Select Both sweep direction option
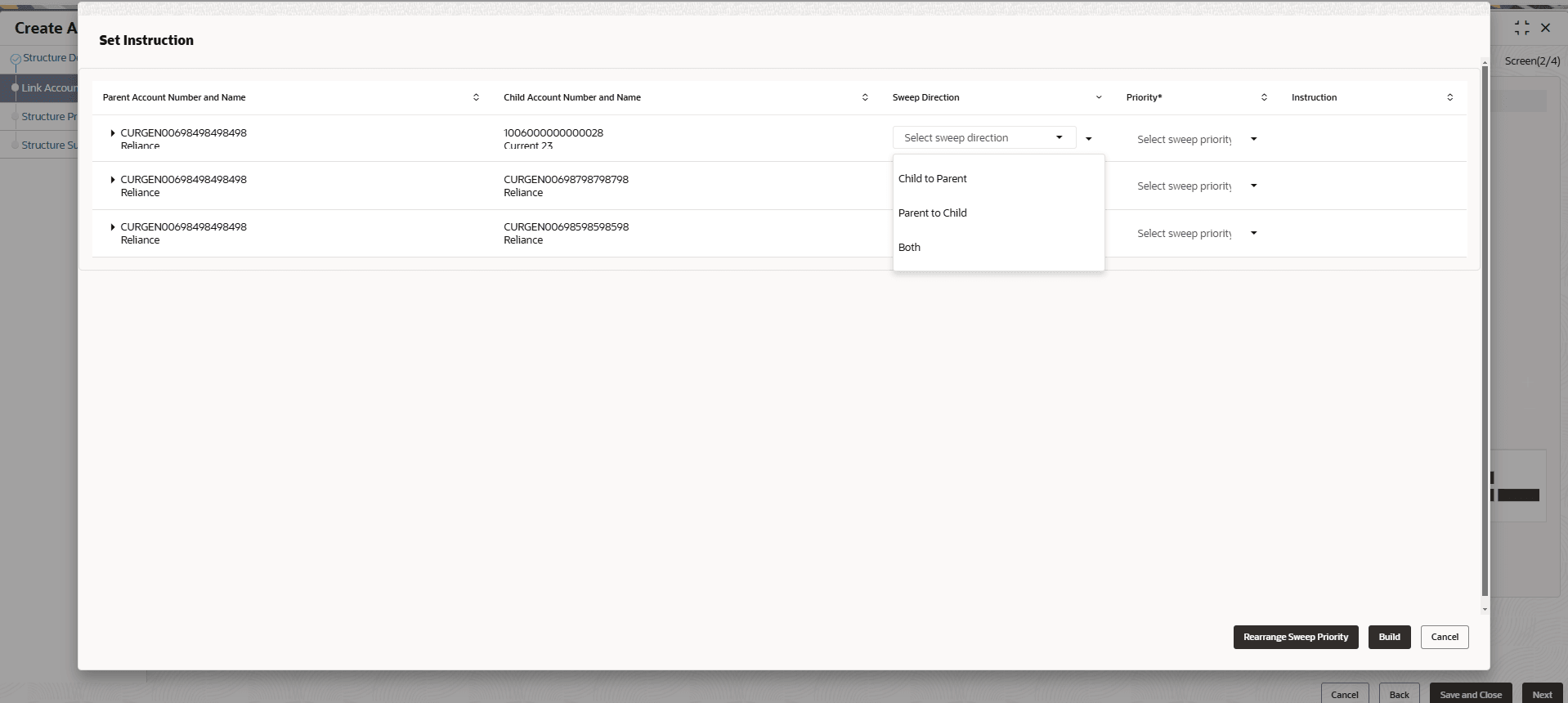1568x703 pixels. [x=910, y=248]
